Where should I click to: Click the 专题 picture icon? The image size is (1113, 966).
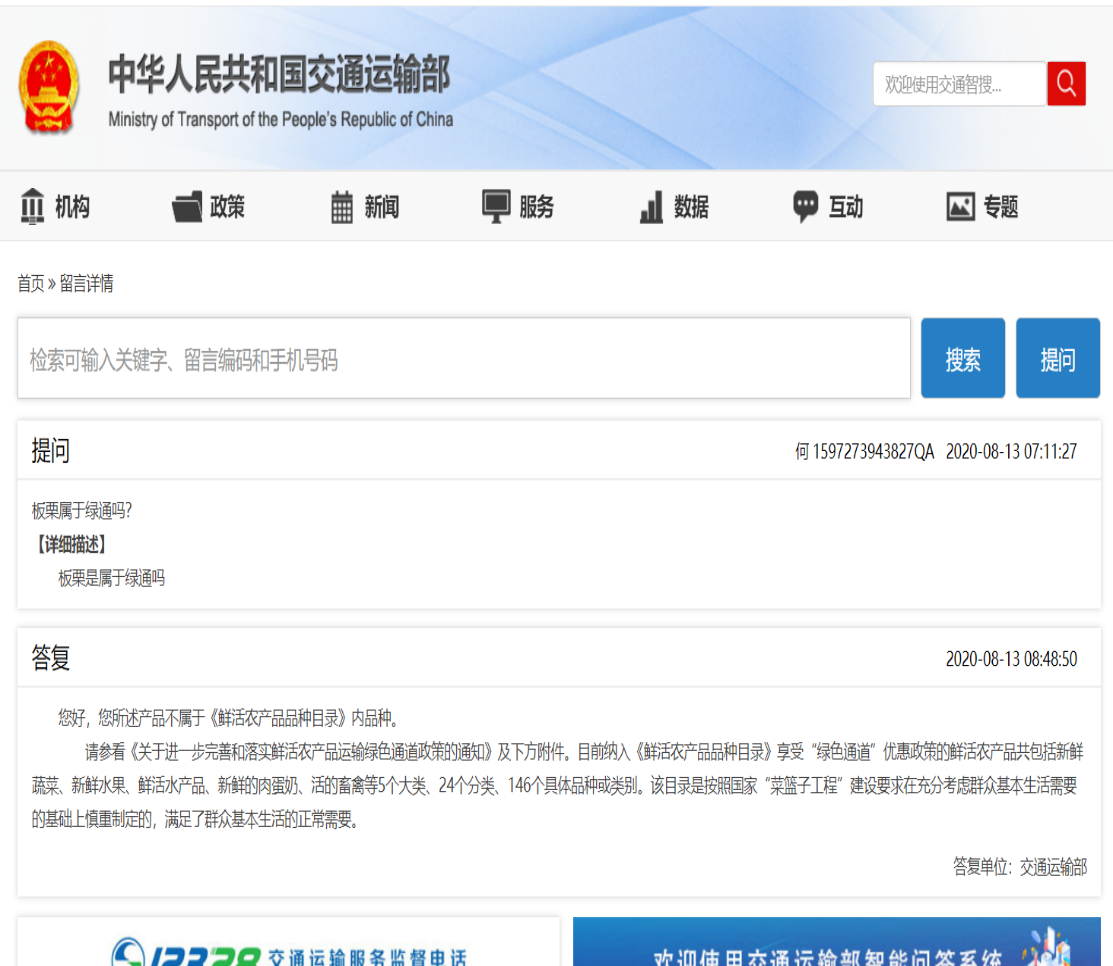click(960, 207)
